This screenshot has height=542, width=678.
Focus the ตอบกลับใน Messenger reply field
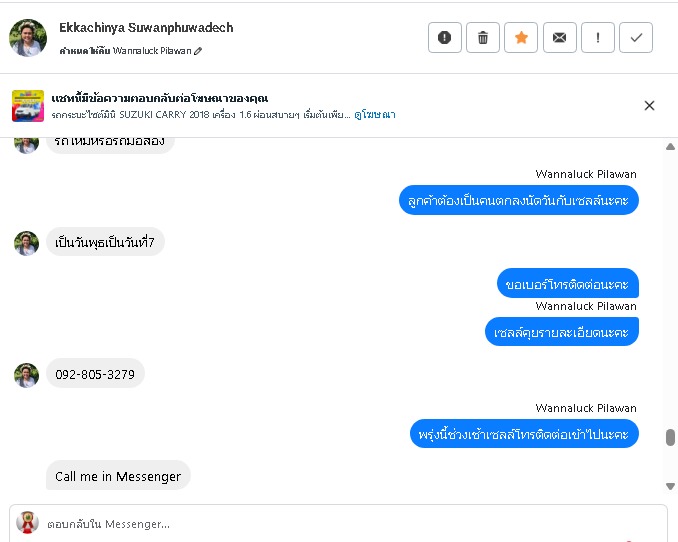coord(330,523)
